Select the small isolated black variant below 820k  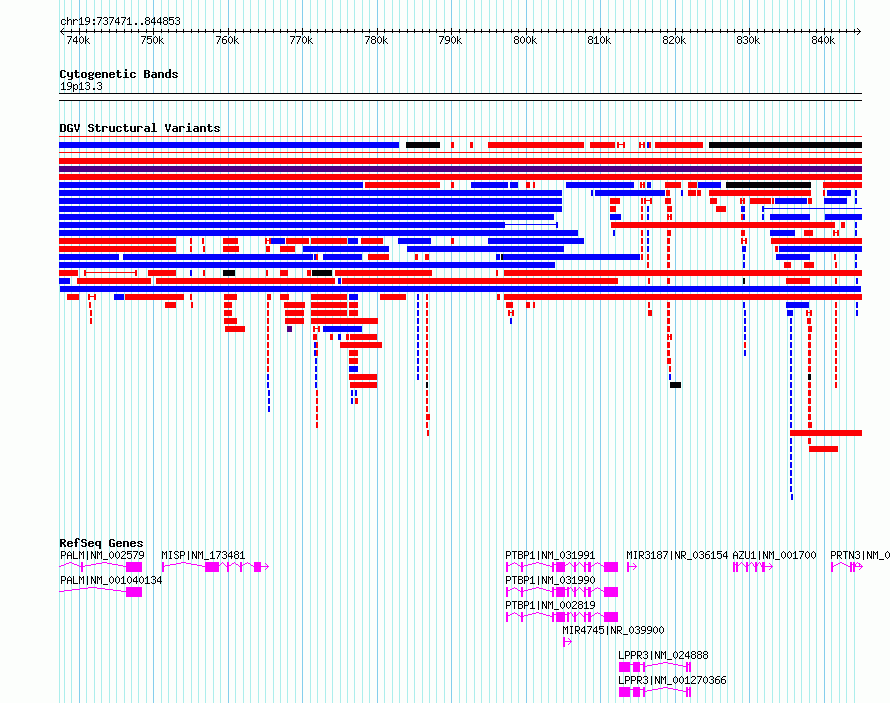[x=675, y=385]
